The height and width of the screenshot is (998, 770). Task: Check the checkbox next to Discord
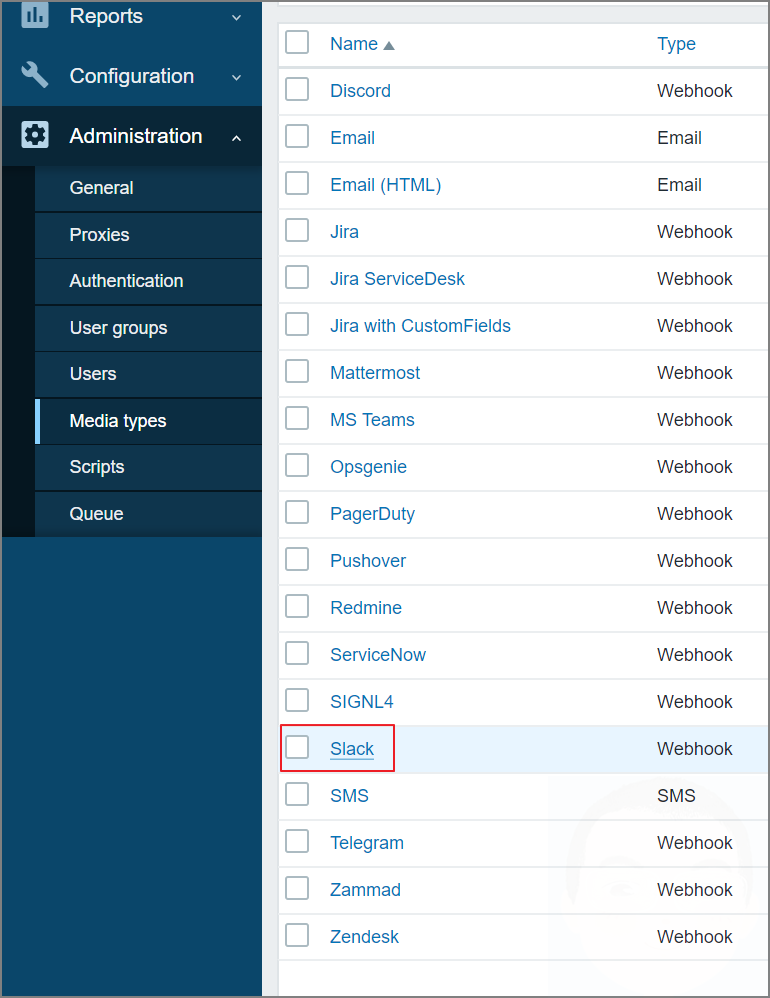click(x=297, y=90)
